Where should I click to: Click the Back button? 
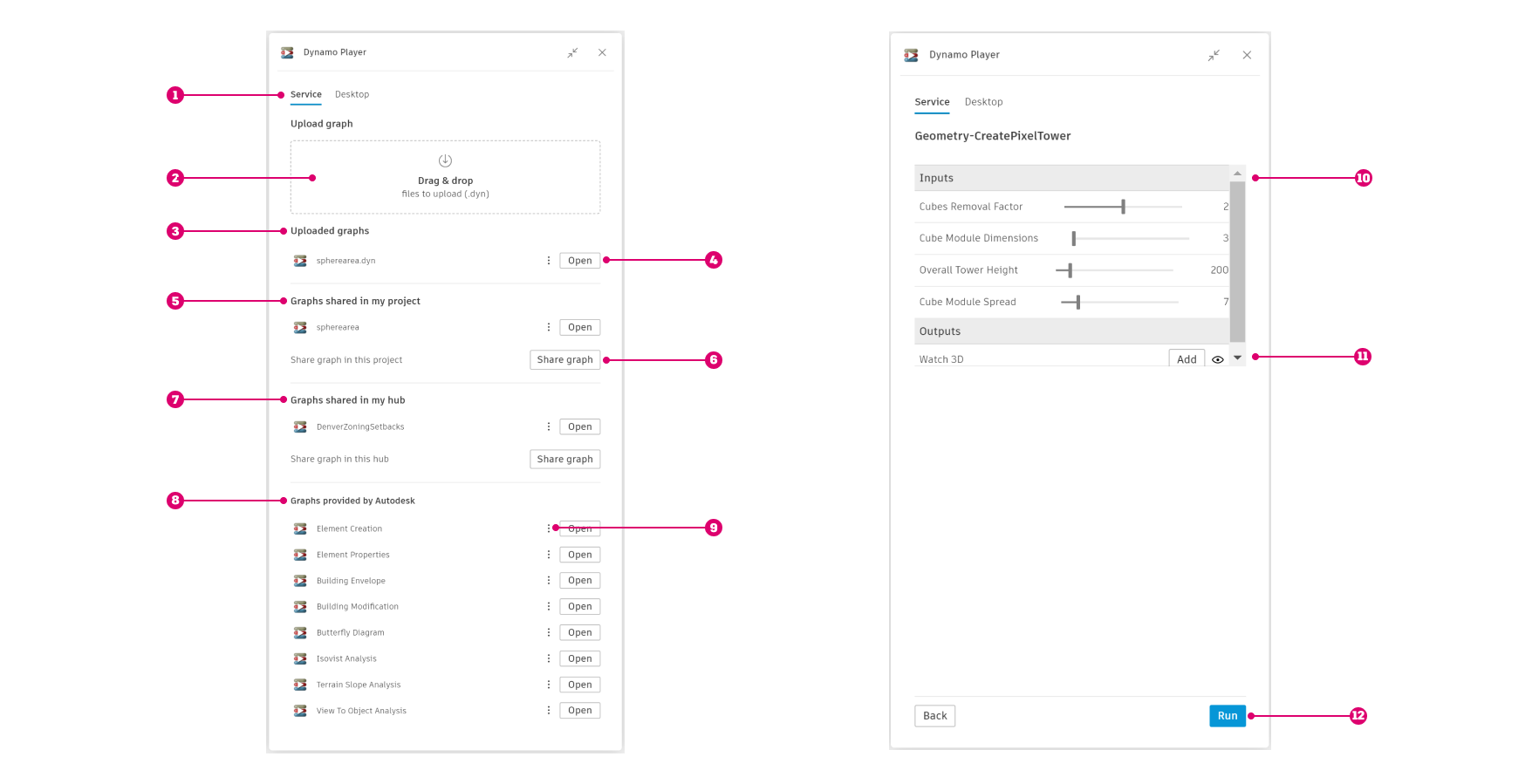[935, 716]
